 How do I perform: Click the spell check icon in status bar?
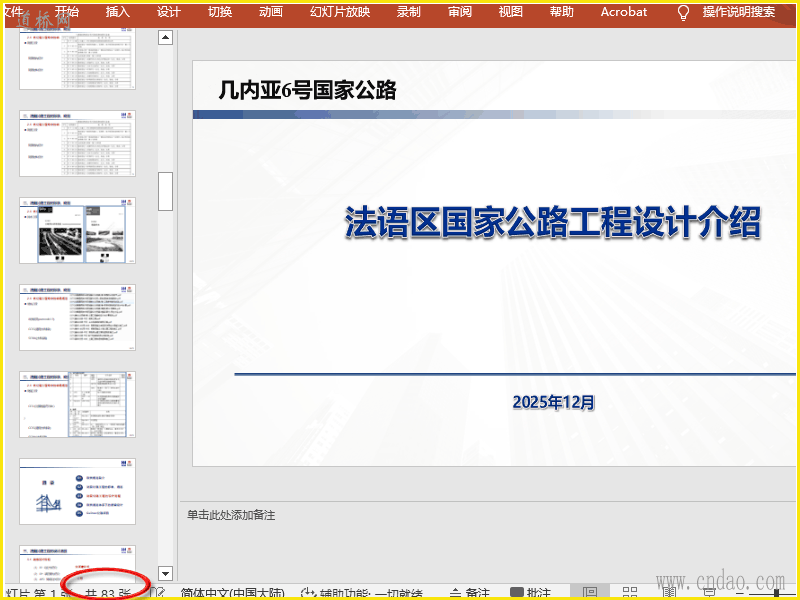coord(159,593)
